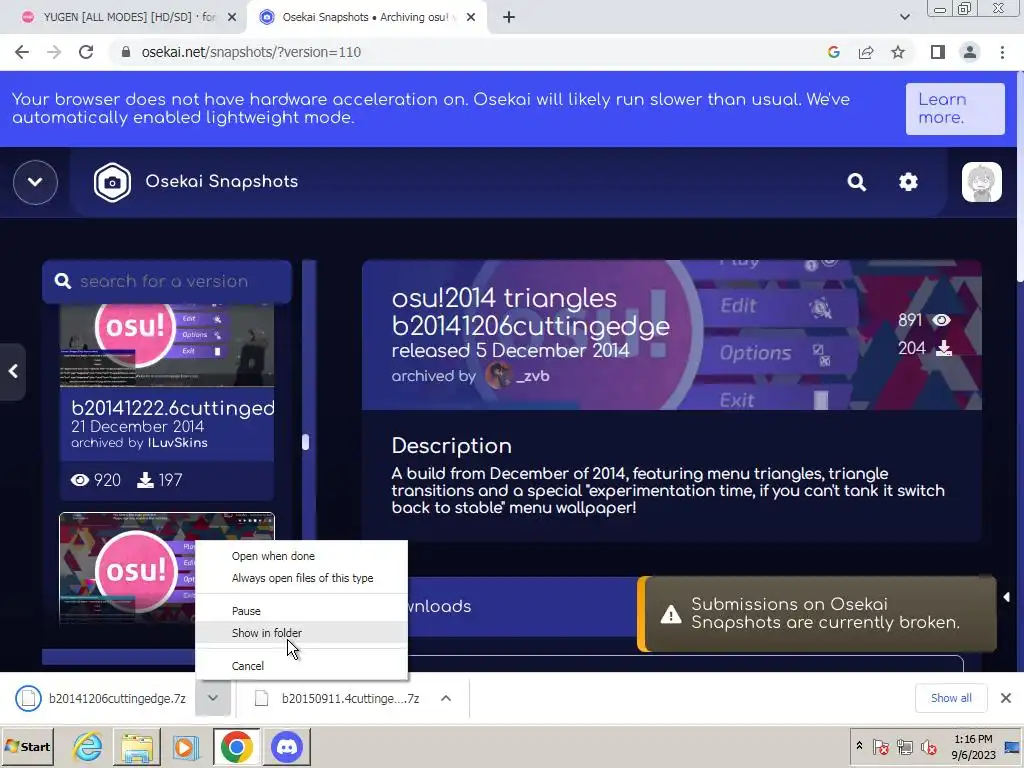1024x768 pixels.
Task: Click the browser Back arrow
Action: click(22, 52)
